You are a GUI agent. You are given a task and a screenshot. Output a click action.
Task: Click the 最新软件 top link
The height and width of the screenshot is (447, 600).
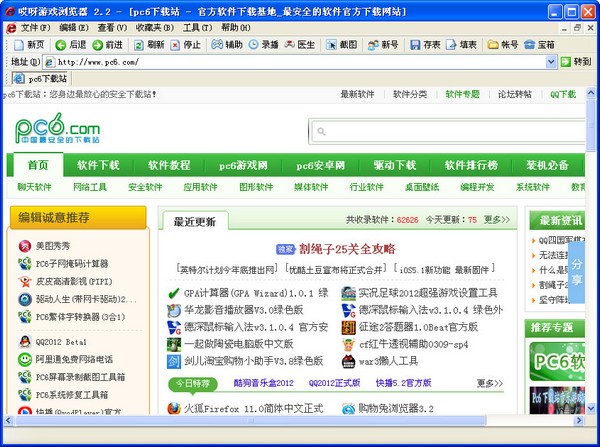point(357,94)
